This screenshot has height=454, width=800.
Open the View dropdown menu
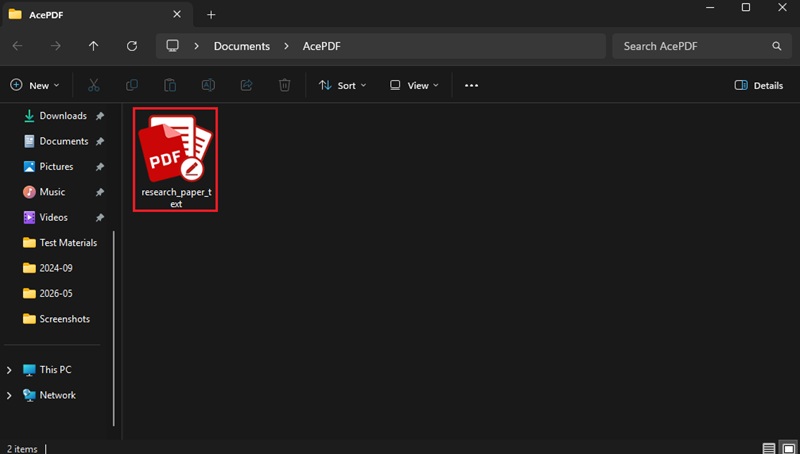[414, 85]
